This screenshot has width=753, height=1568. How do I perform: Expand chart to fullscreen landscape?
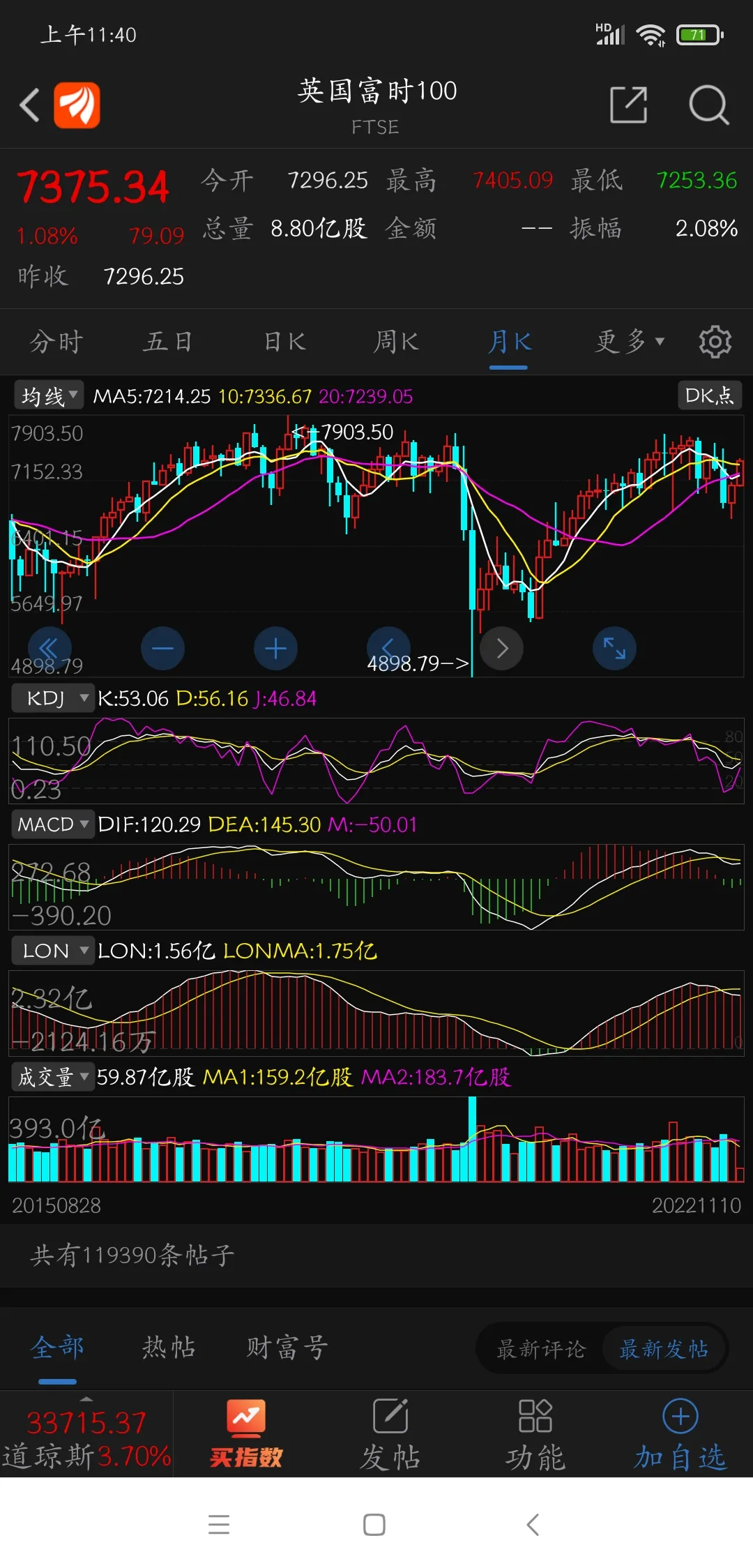click(x=614, y=648)
